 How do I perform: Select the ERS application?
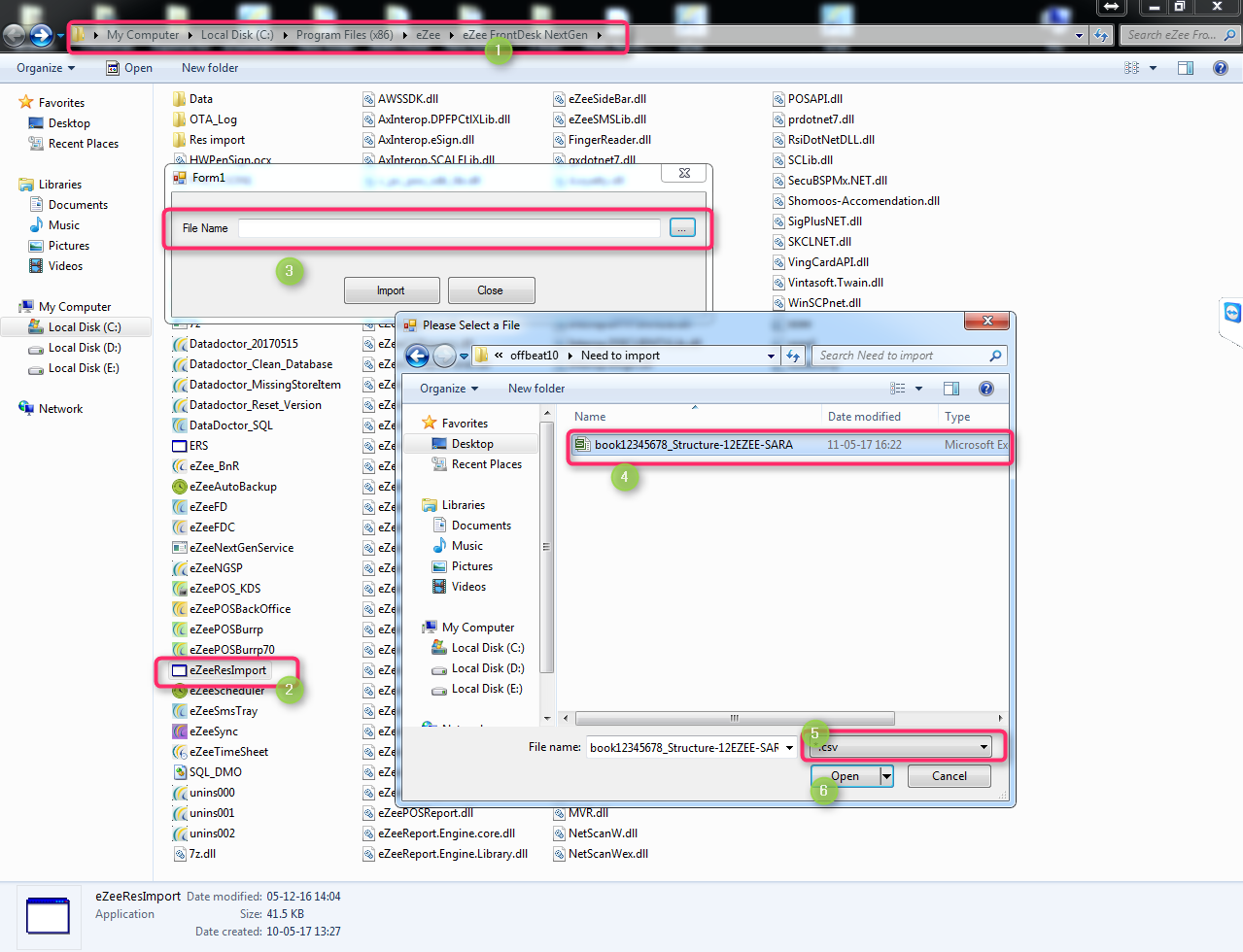(190, 446)
